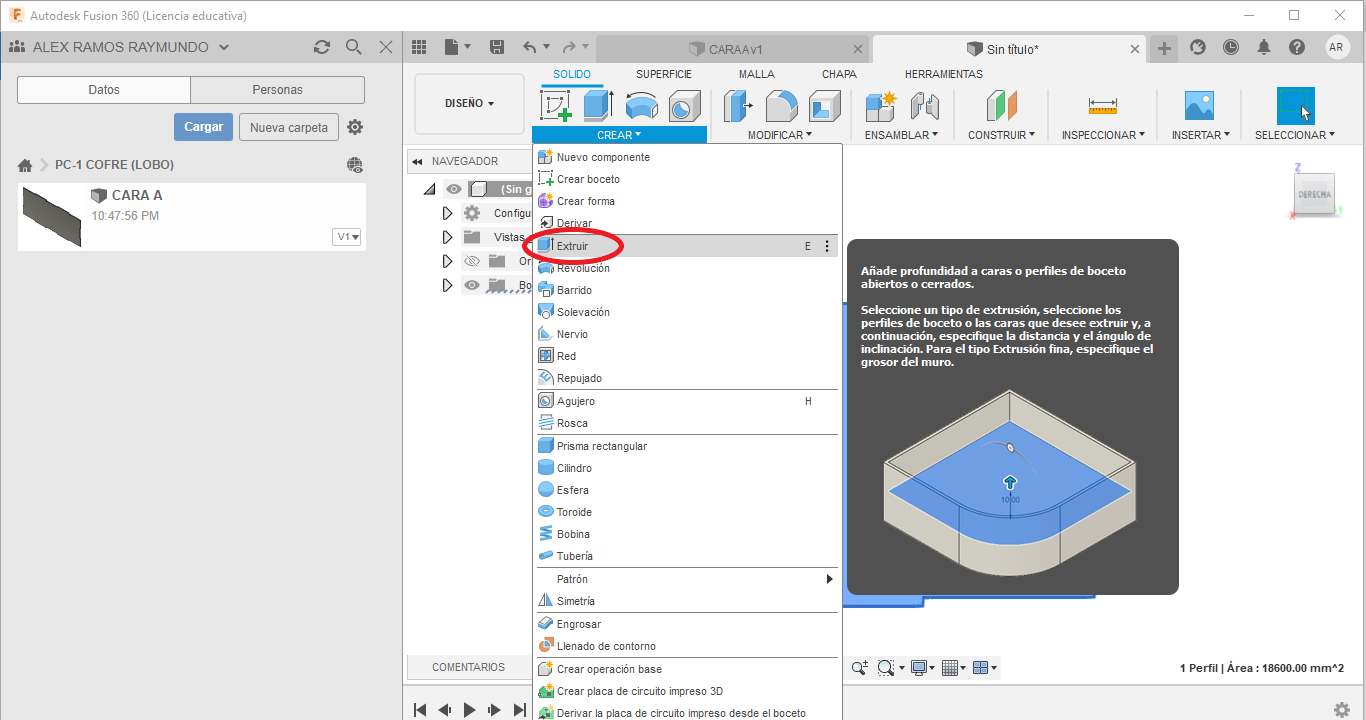
Task: Choose Agujero from the Crear menu
Action: tap(685, 401)
